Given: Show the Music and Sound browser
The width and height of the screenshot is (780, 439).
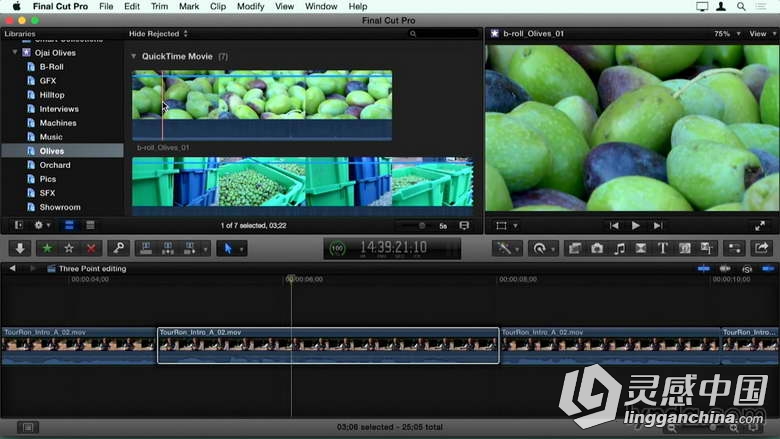Looking at the screenshot, I should point(619,248).
